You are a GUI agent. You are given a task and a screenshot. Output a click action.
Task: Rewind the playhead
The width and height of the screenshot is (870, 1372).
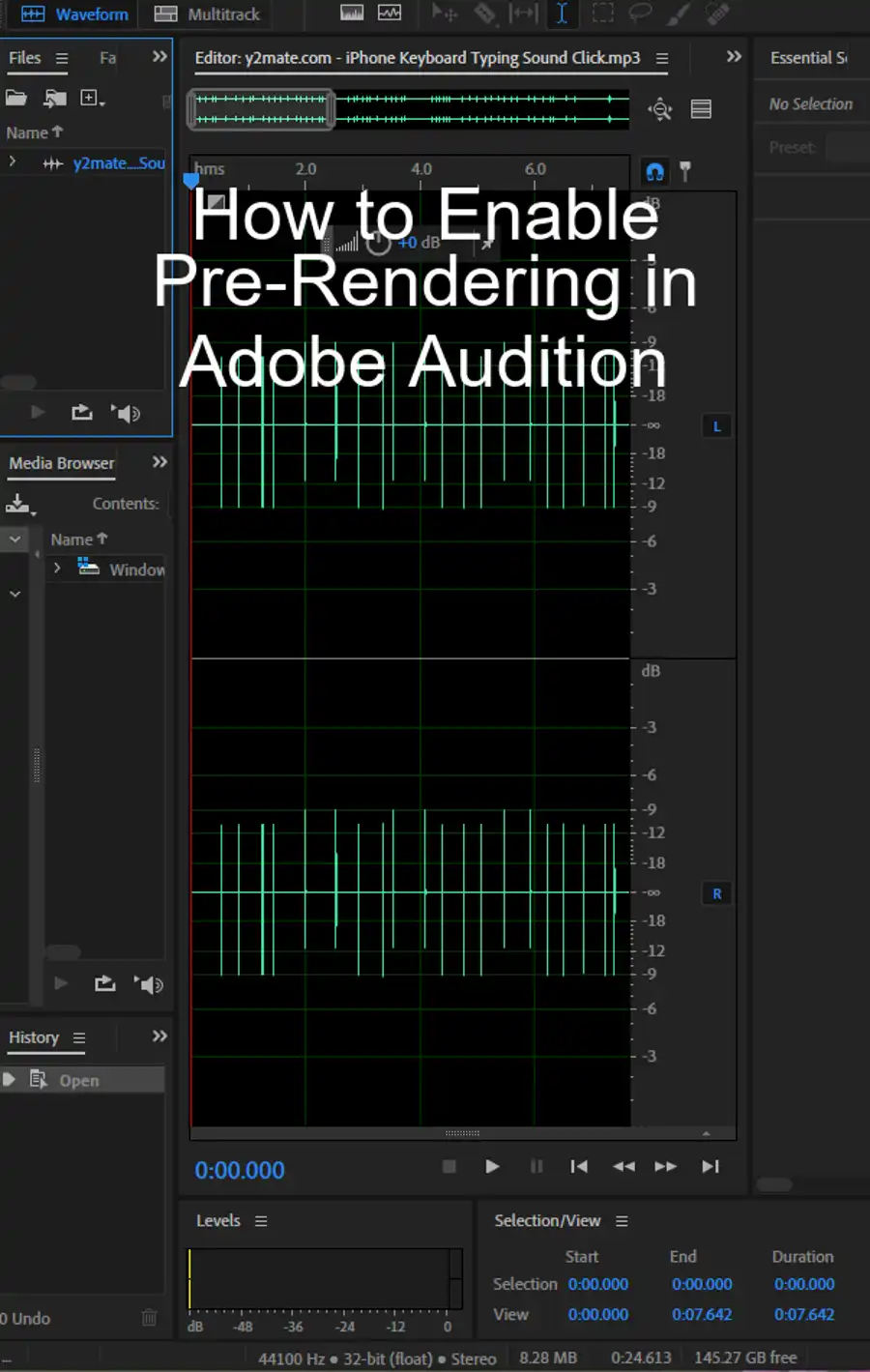click(623, 1167)
